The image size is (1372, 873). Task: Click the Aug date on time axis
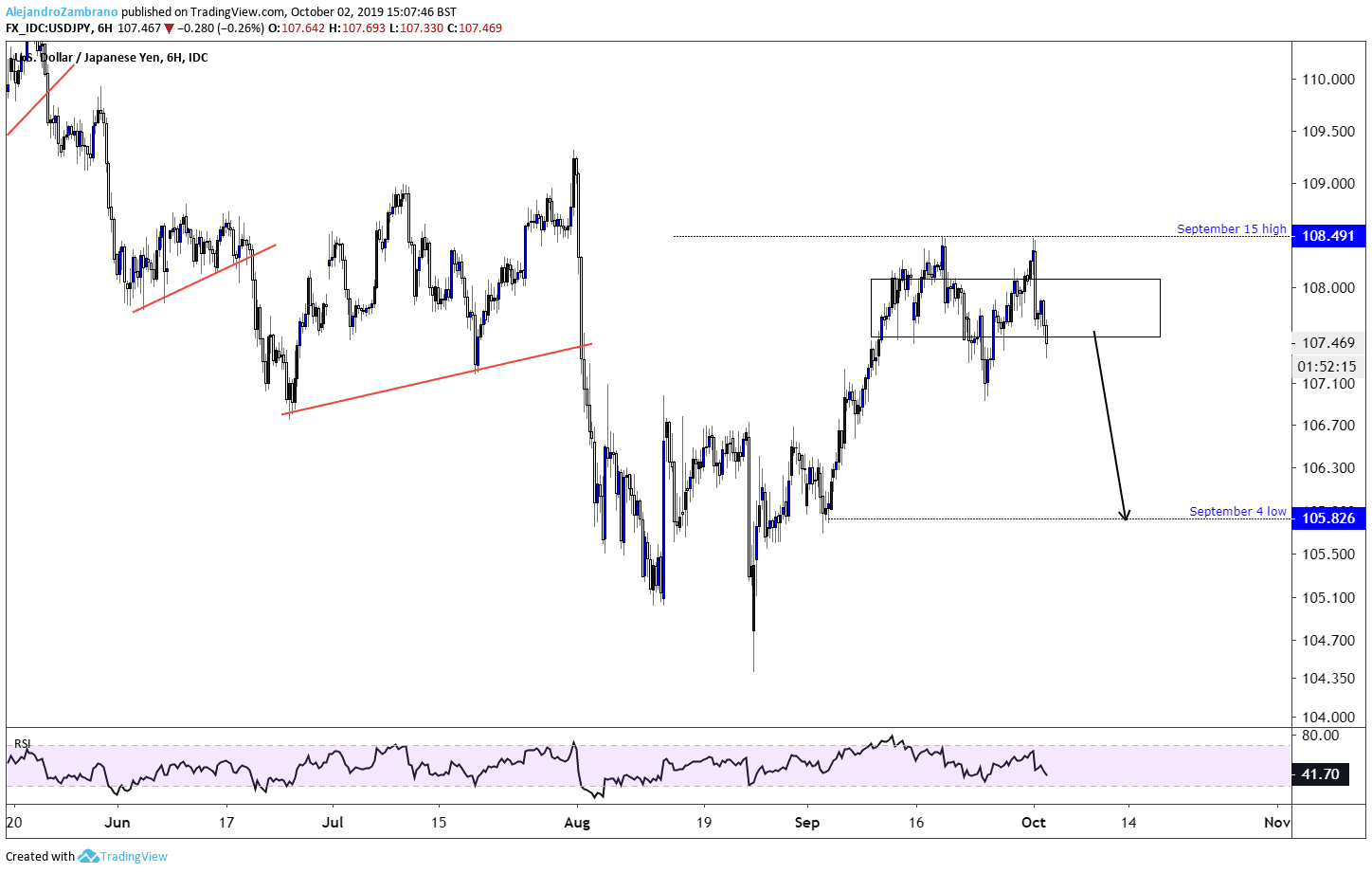(577, 822)
